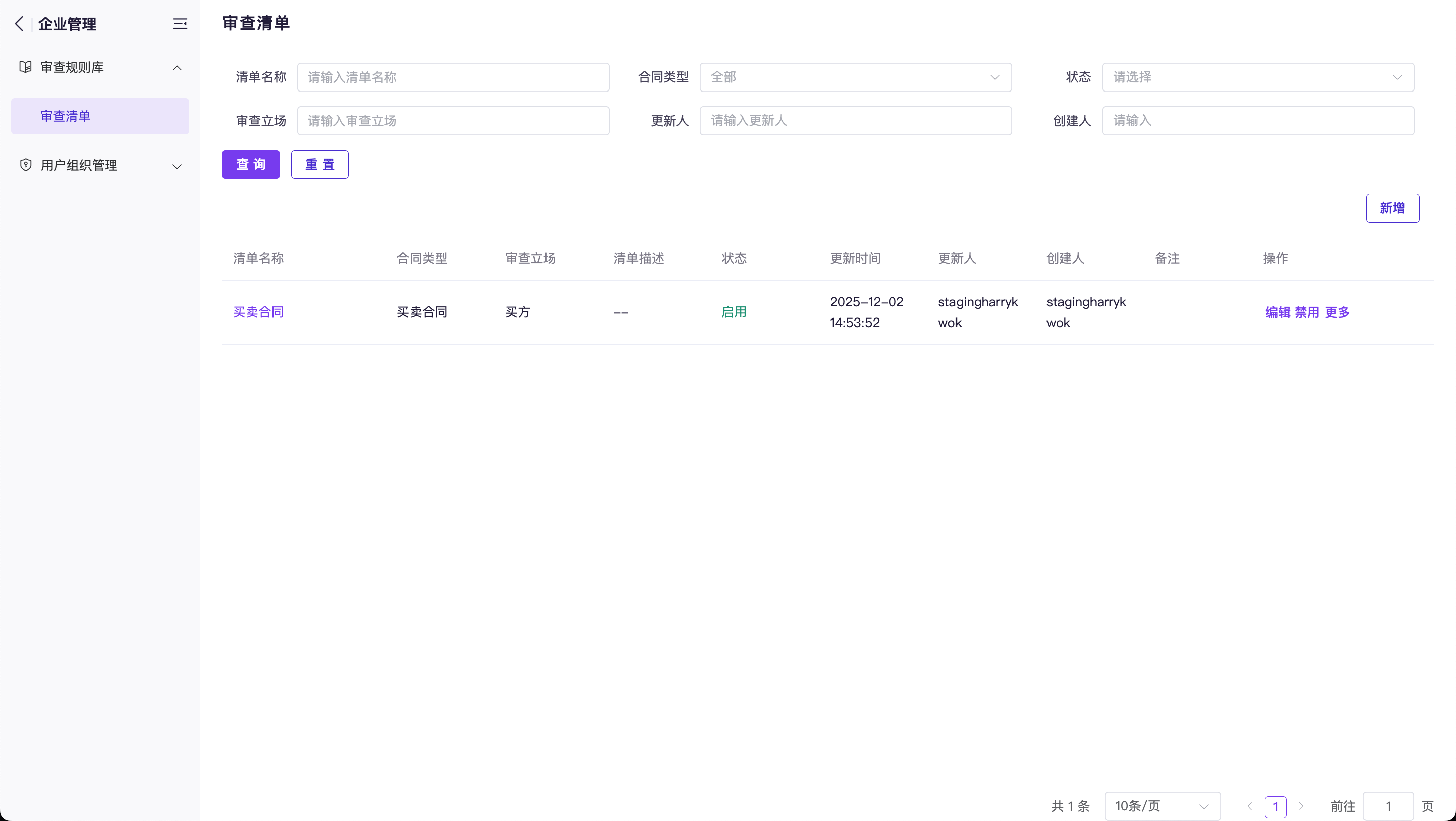Go to next page arrow
This screenshot has height=821, width=1456.
(x=1301, y=806)
